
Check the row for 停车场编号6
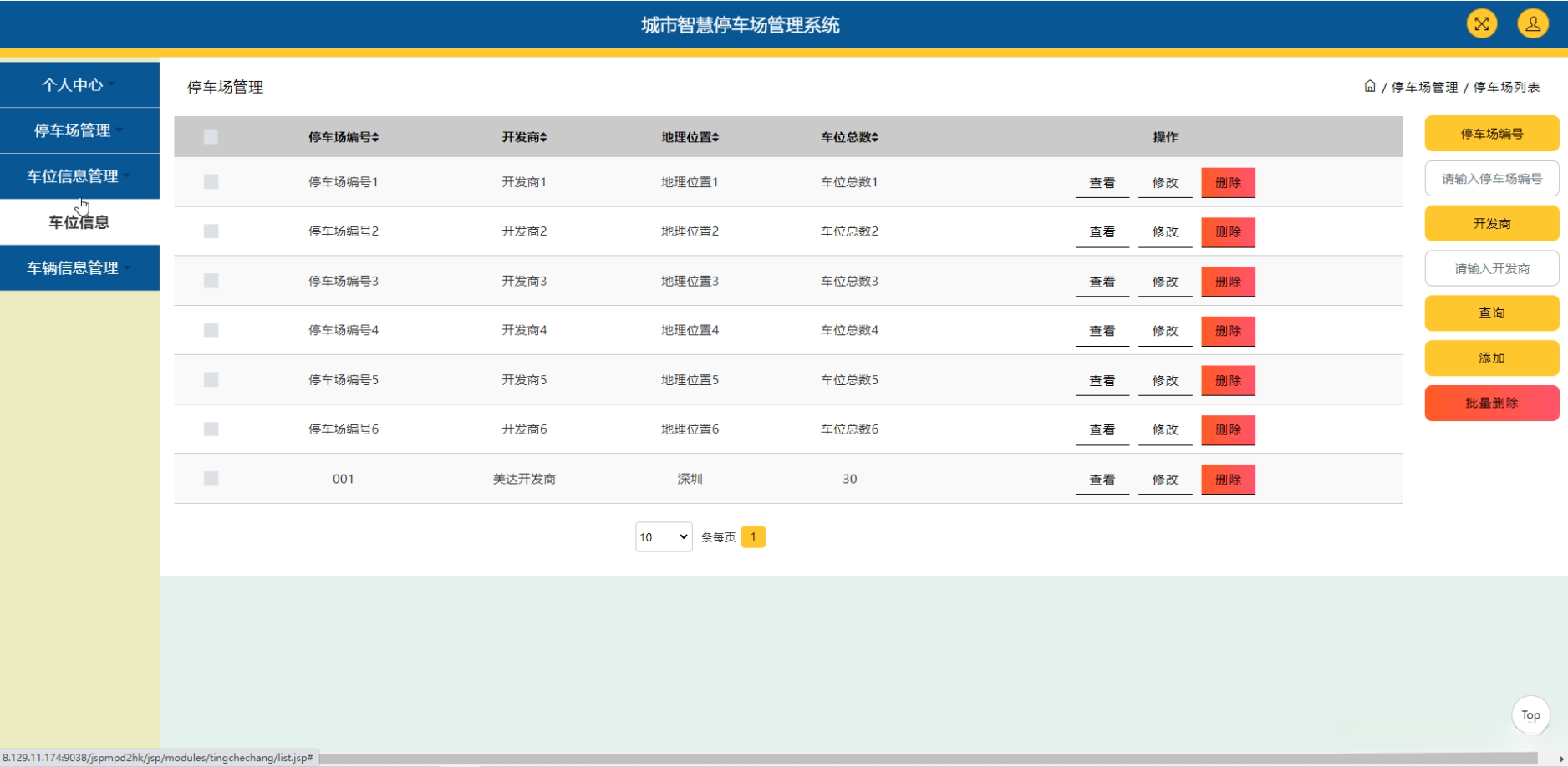point(211,429)
